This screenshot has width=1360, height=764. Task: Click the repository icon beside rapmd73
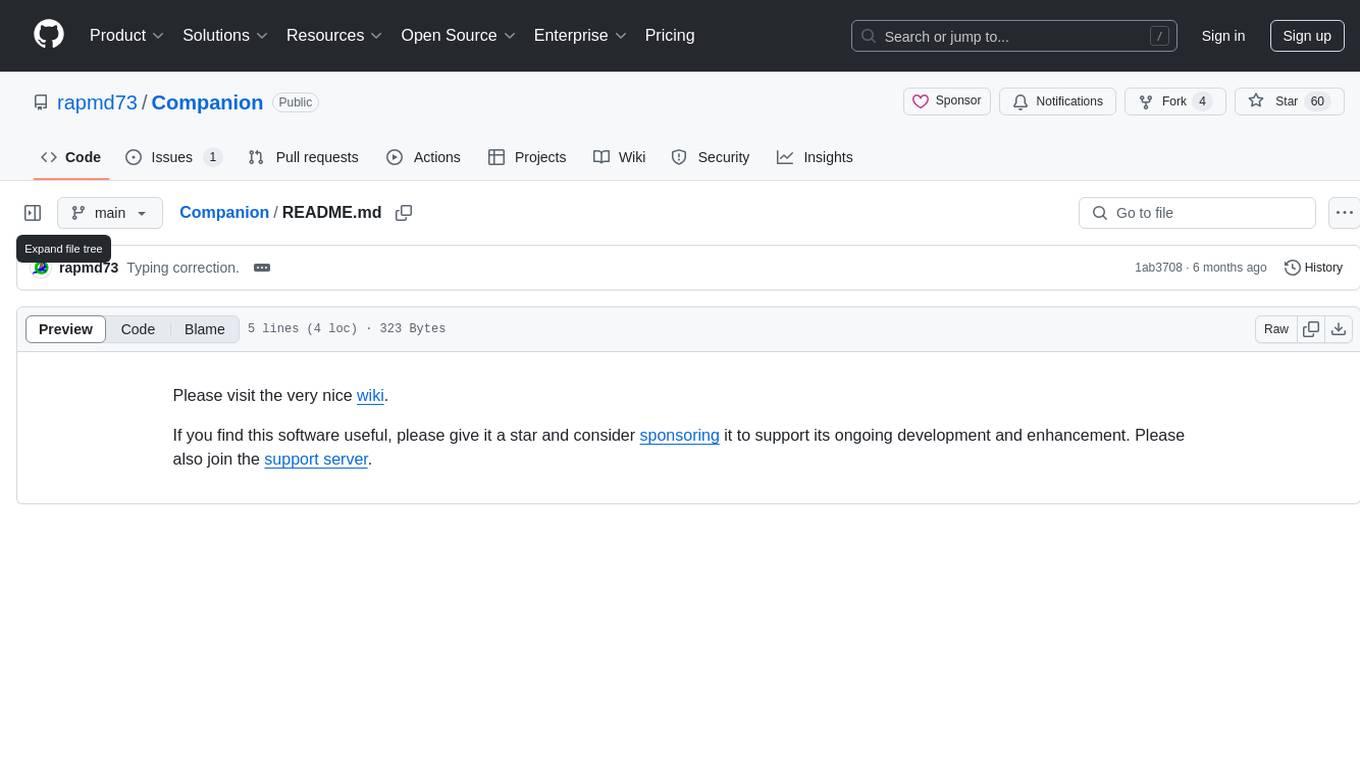(41, 102)
